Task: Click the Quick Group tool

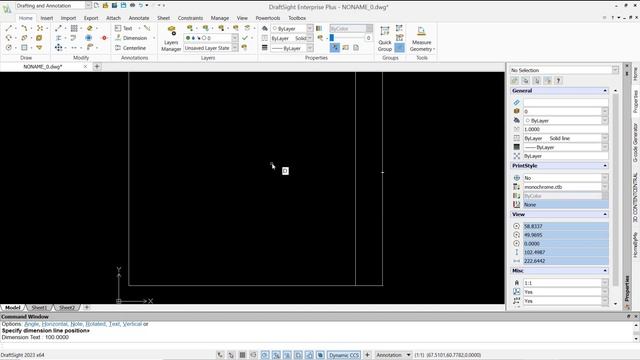Action: 384,39
